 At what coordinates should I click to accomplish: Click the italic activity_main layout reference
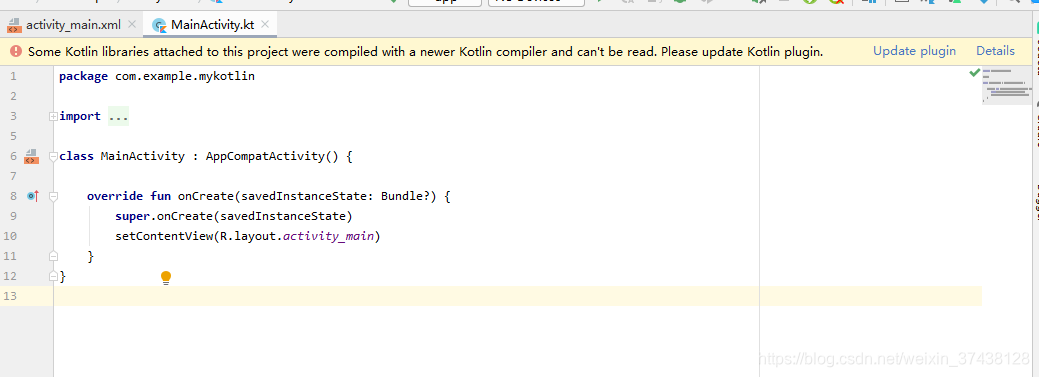pyautogui.click(x=329, y=236)
